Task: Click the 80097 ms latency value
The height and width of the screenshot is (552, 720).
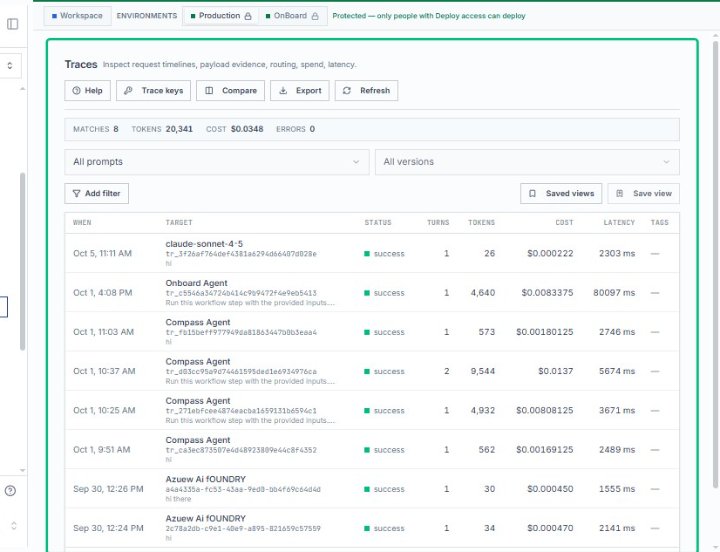Action: pyautogui.click(x=614, y=293)
